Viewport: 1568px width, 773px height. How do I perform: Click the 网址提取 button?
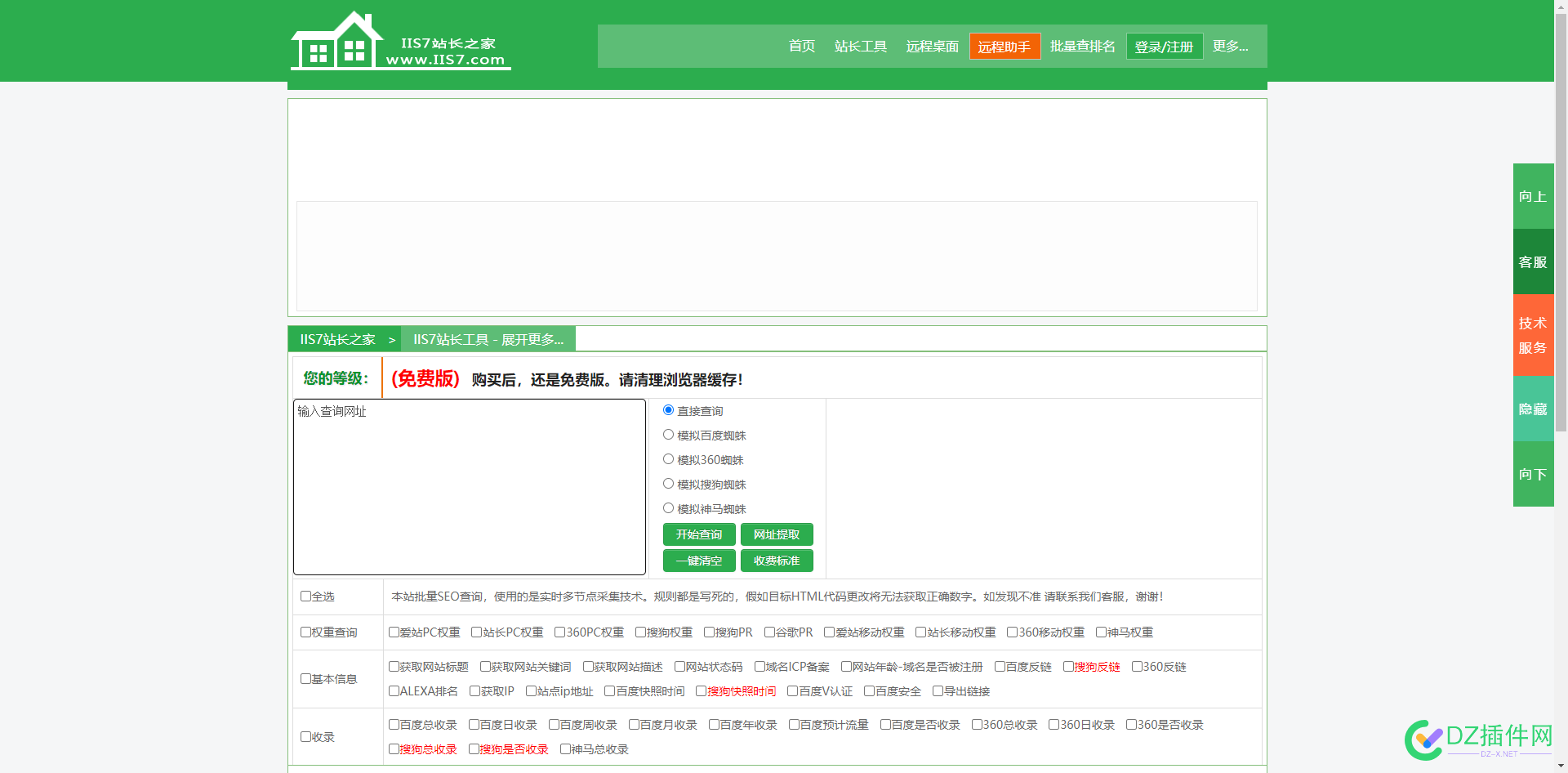click(x=777, y=534)
